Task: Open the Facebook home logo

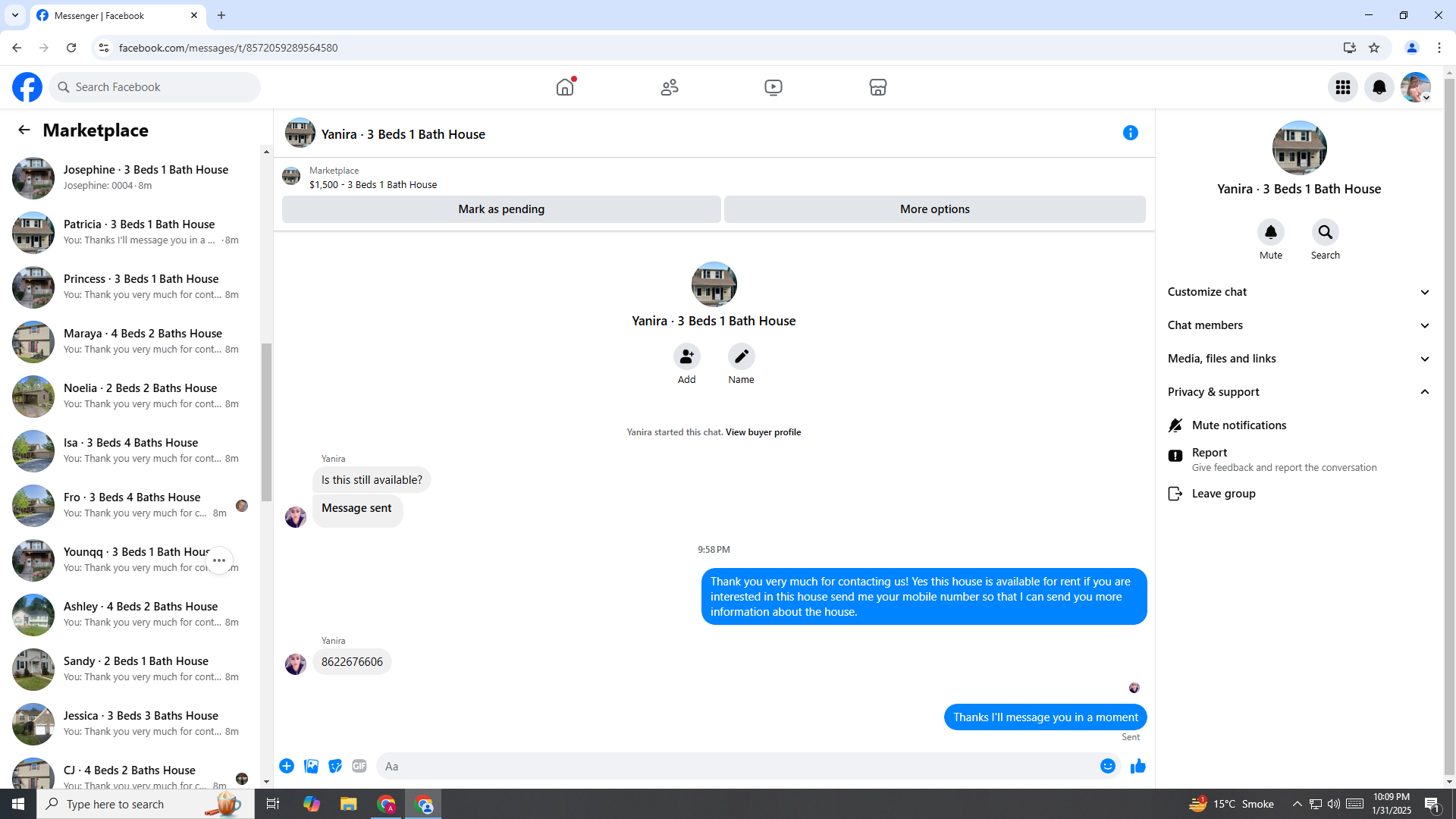Action: pos(27,87)
